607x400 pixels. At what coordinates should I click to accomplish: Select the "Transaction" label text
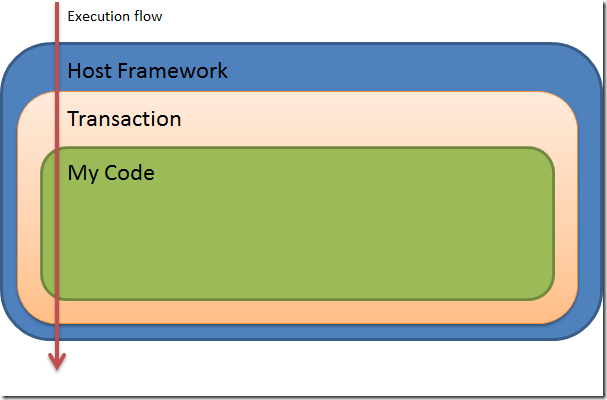(x=124, y=118)
